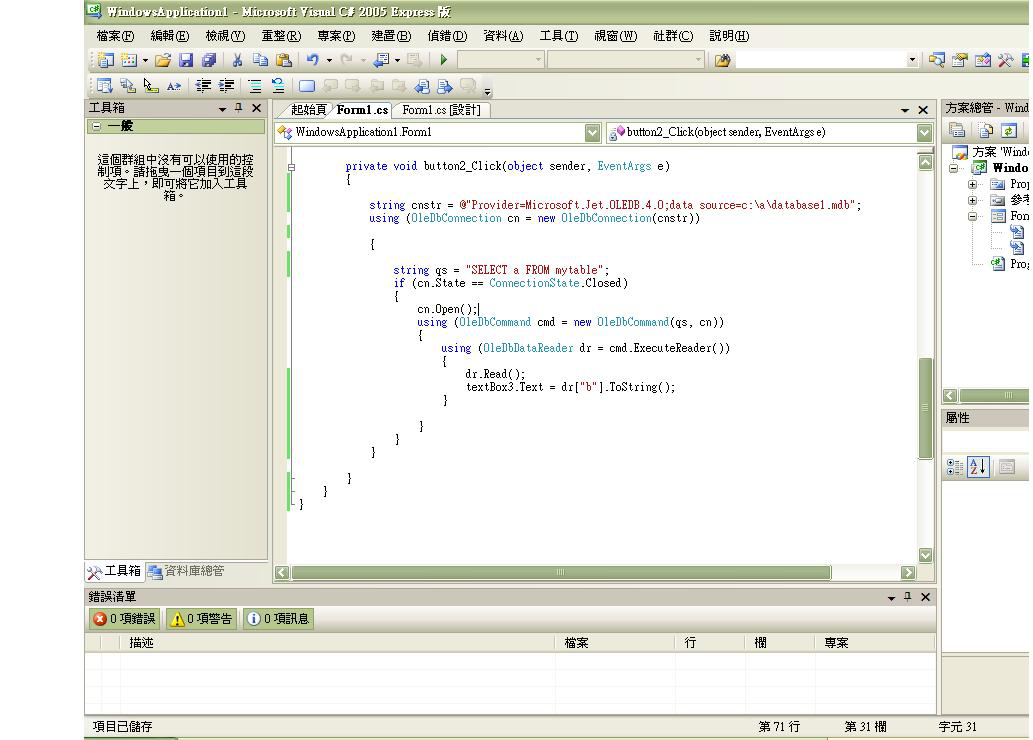Image resolution: width=1033 pixels, height=740 pixels.
Task: Pin the 錯誤清單 panel with the pushpin
Action: point(908,596)
